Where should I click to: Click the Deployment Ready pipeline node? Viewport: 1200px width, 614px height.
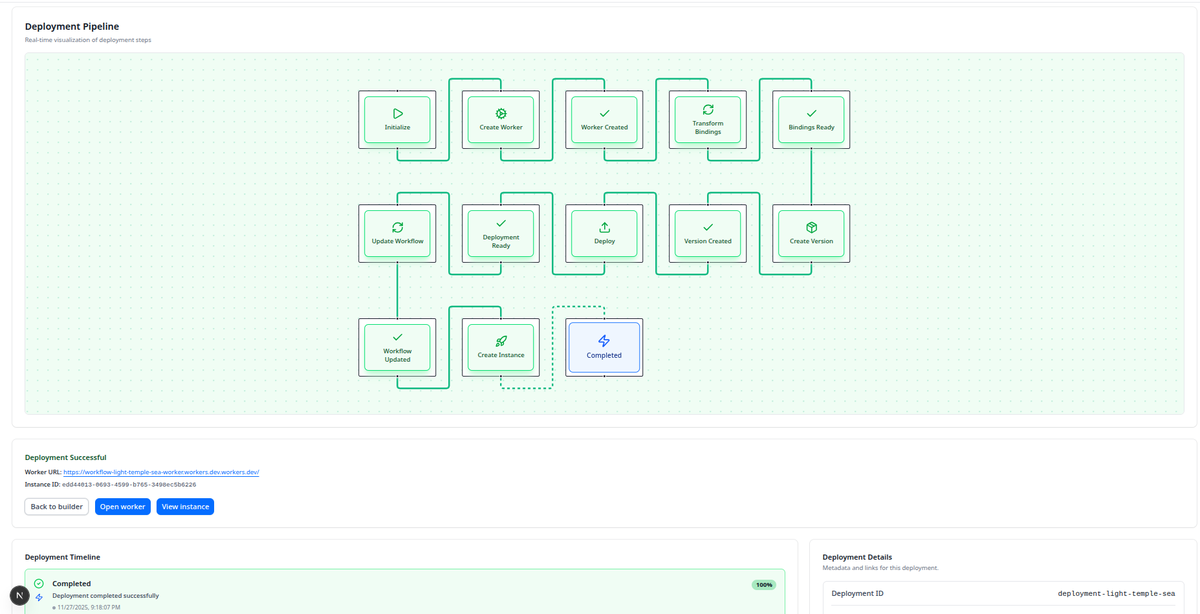501,233
